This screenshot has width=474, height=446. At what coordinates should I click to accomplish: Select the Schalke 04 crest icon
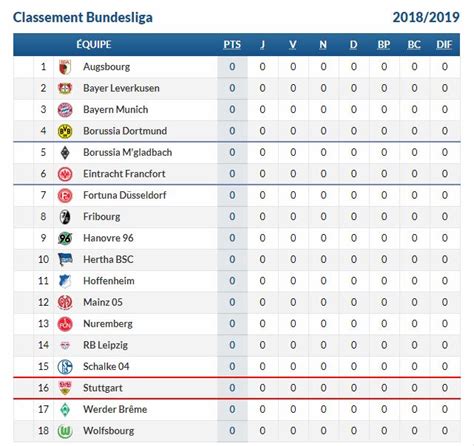(x=65, y=367)
